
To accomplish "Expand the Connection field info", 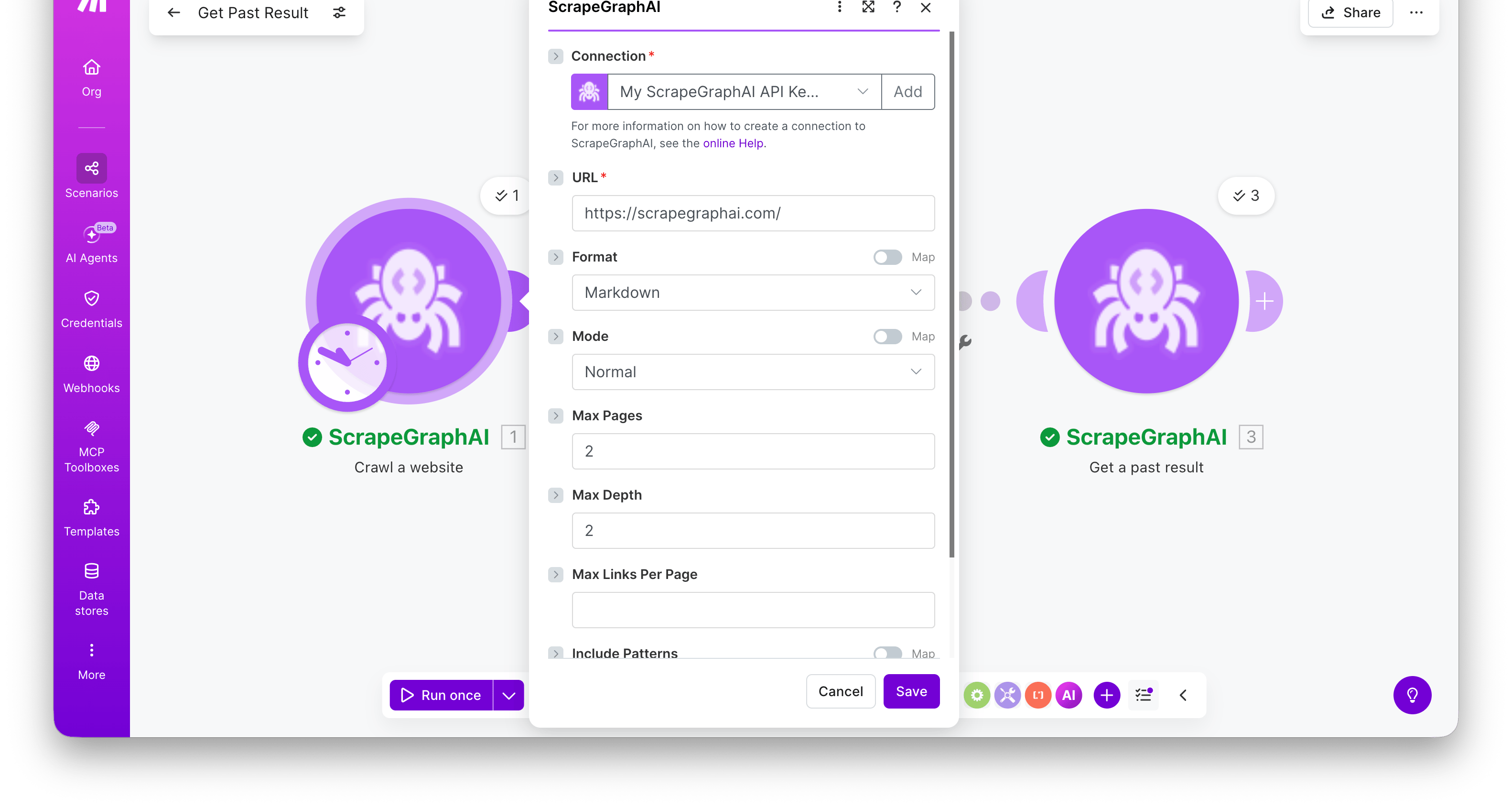I will pyautogui.click(x=555, y=56).
